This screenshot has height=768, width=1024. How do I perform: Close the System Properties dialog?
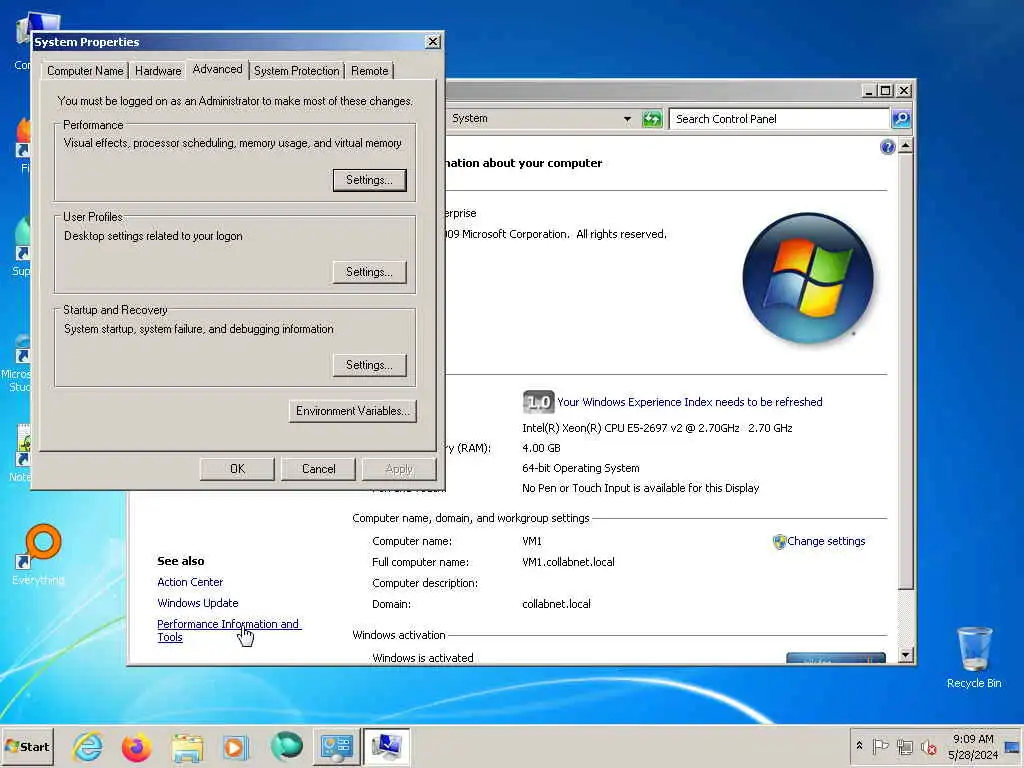(432, 42)
